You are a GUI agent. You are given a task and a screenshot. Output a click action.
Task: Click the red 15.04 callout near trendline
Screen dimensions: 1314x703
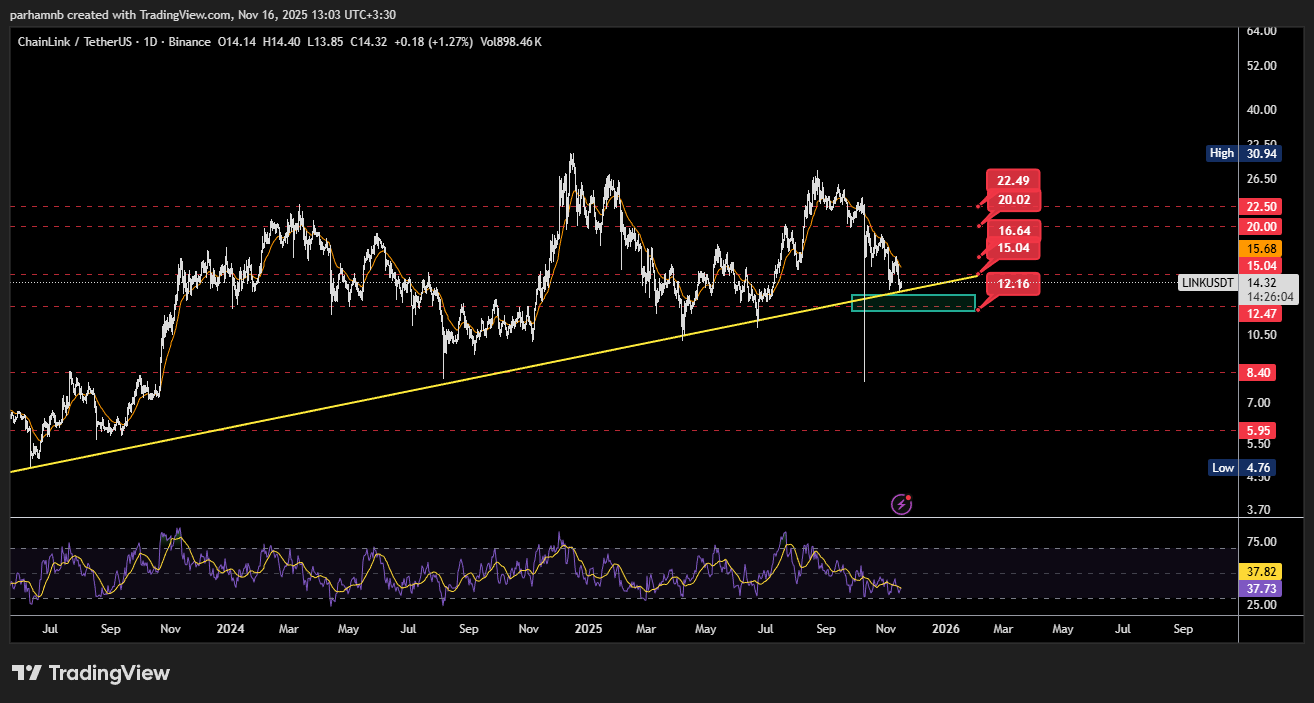(x=1014, y=248)
